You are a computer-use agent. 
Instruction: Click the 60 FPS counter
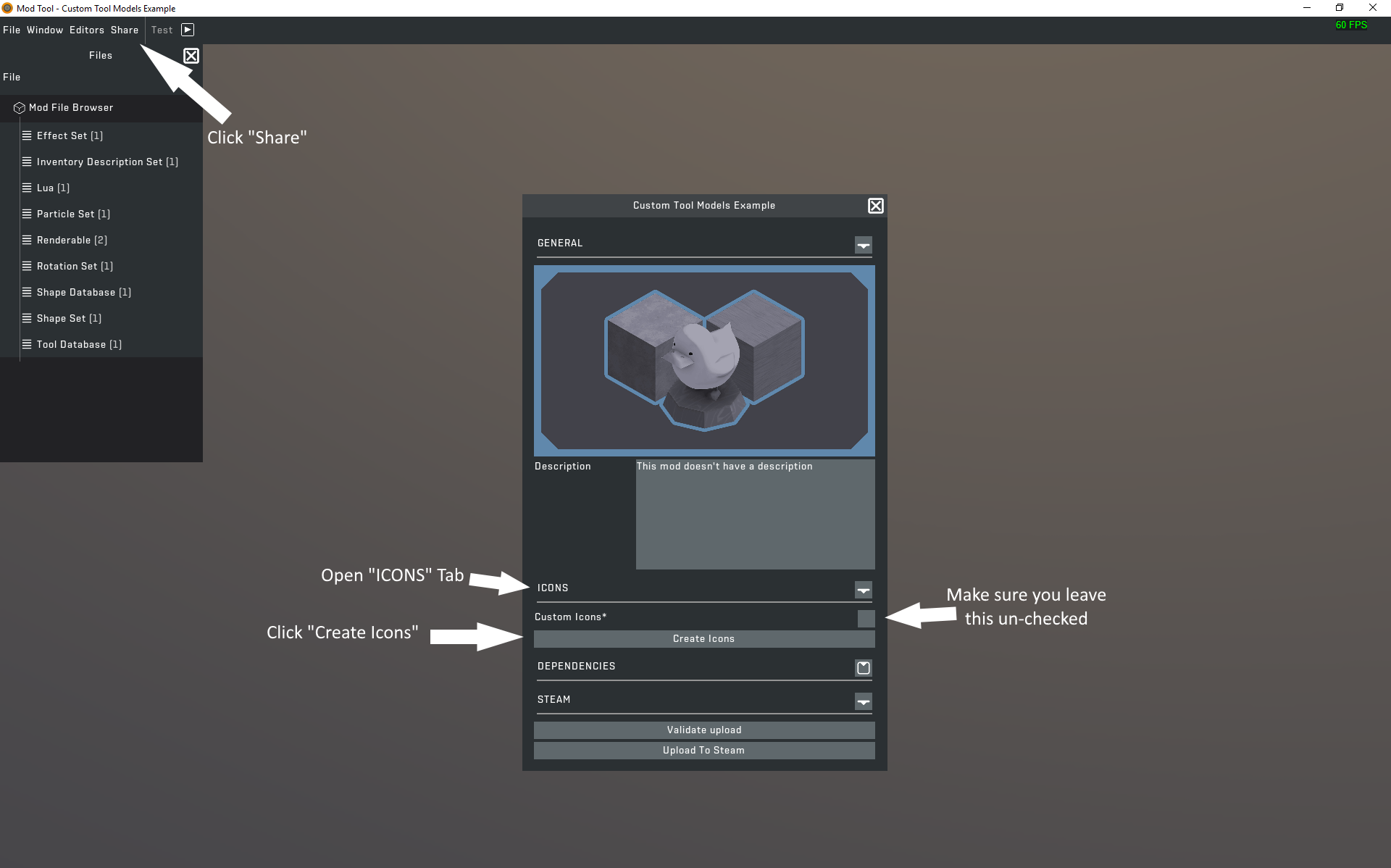1351,25
